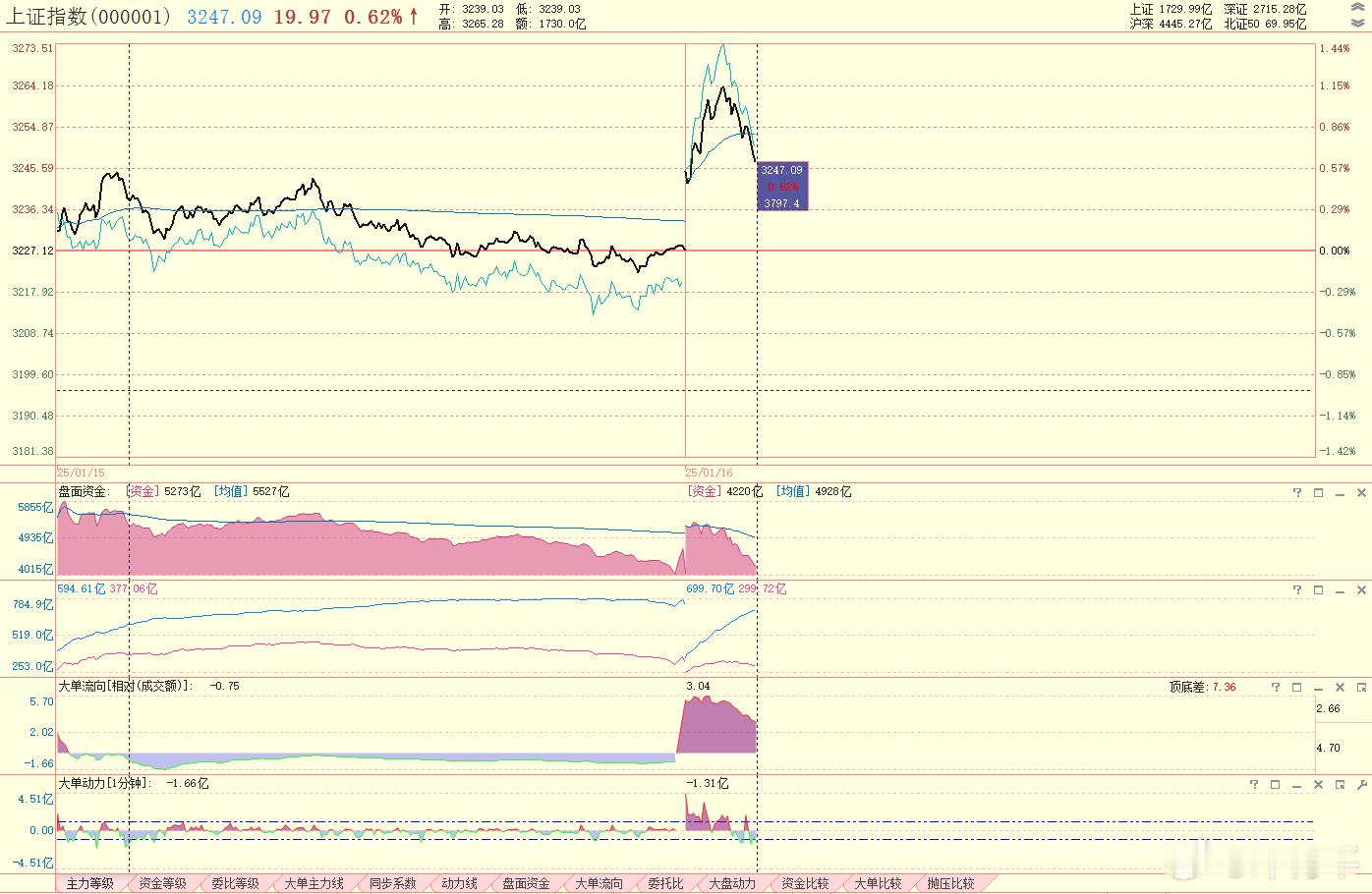Switch to the 大单比较 tab
Screen dimensions: 1372x894
click(879, 883)
